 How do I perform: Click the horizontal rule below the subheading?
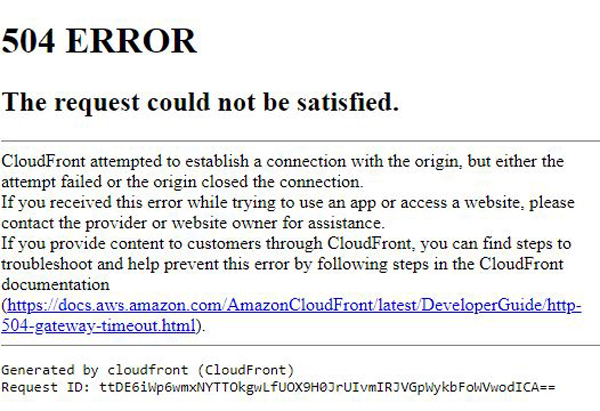(300, 141)
